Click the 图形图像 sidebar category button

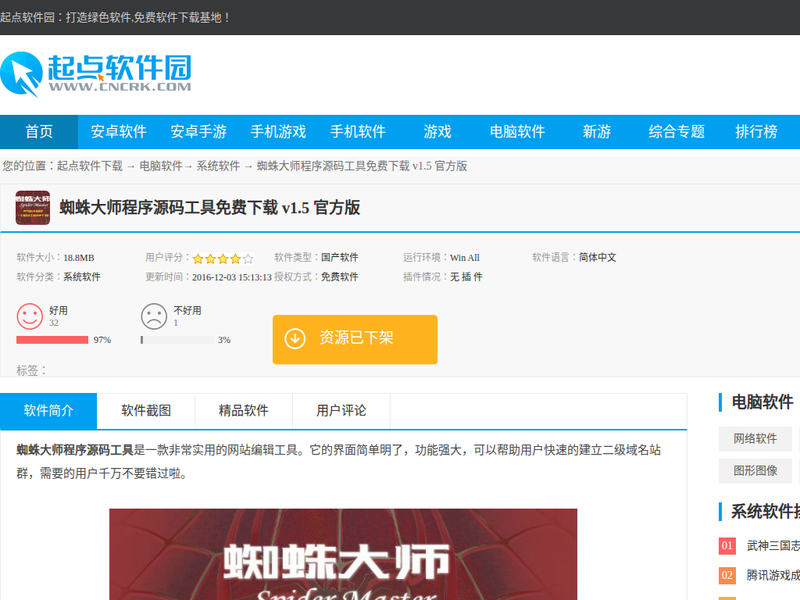755,470
